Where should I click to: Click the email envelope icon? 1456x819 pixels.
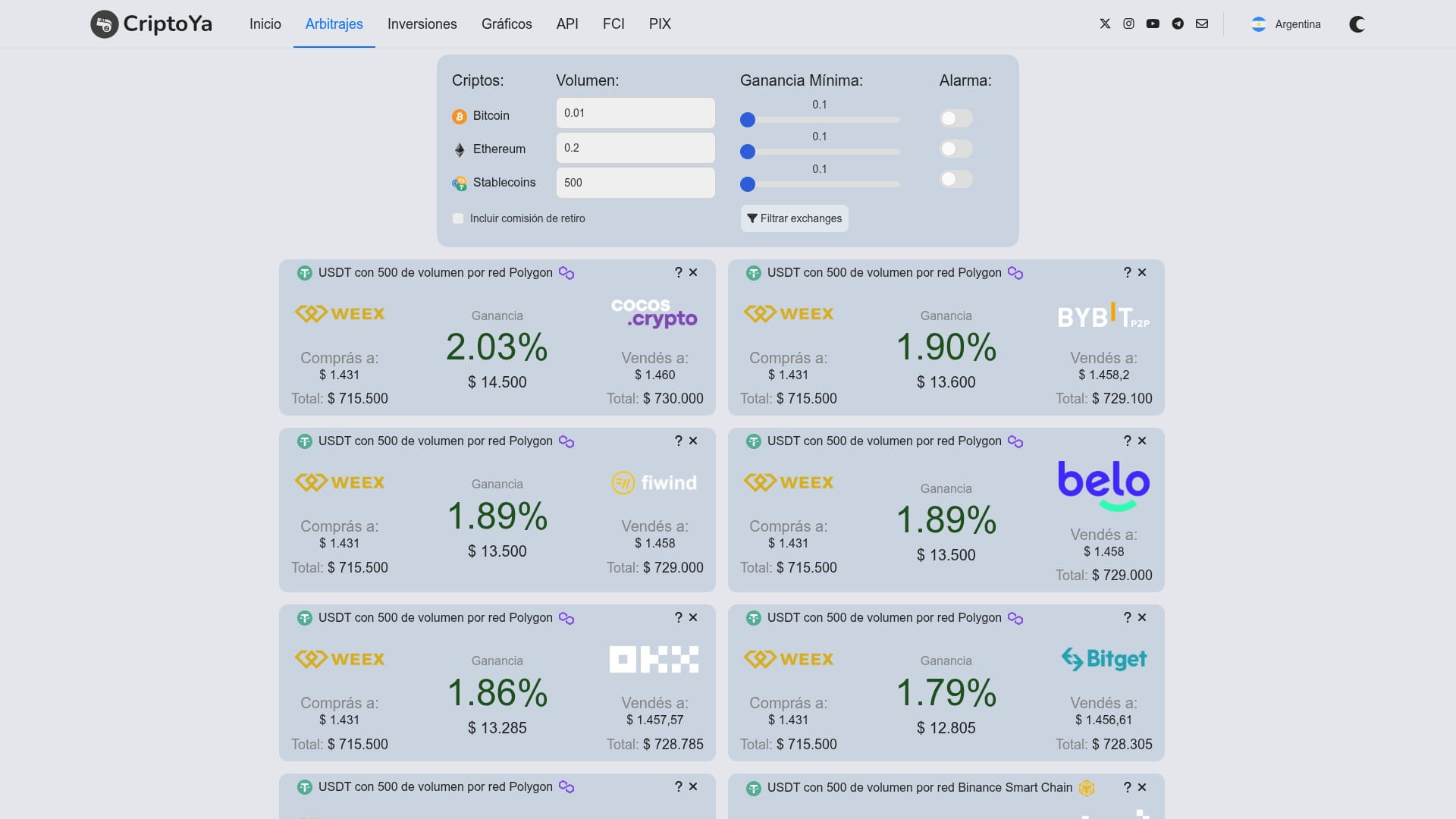pos(1202,24)
